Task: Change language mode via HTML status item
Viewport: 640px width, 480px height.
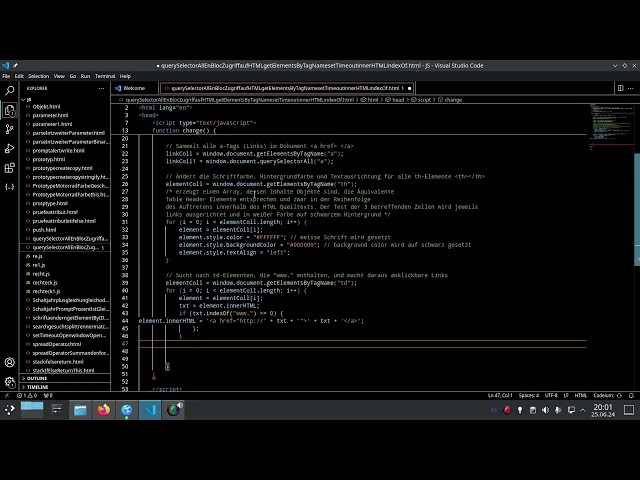Action: tap(580, 395)
